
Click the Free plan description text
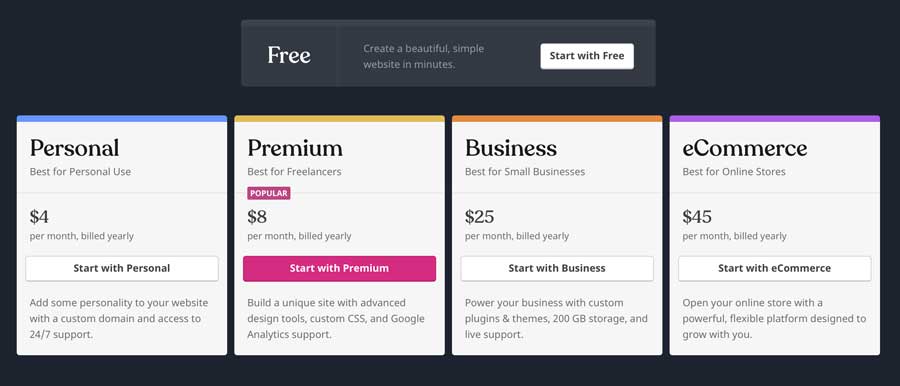click(424, 56)
